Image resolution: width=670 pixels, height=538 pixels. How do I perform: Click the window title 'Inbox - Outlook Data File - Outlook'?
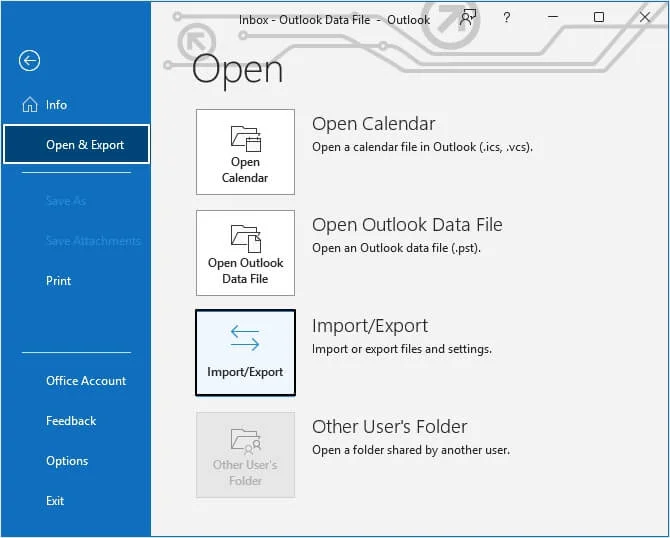click(x=335, y=20)
